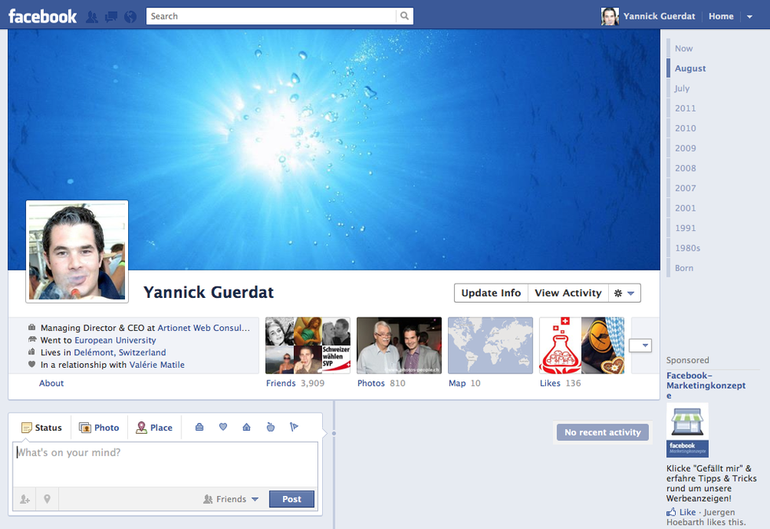770x529 pixels.
Task: Open the Friends audience selector dropdown
Action: point(231,499)
